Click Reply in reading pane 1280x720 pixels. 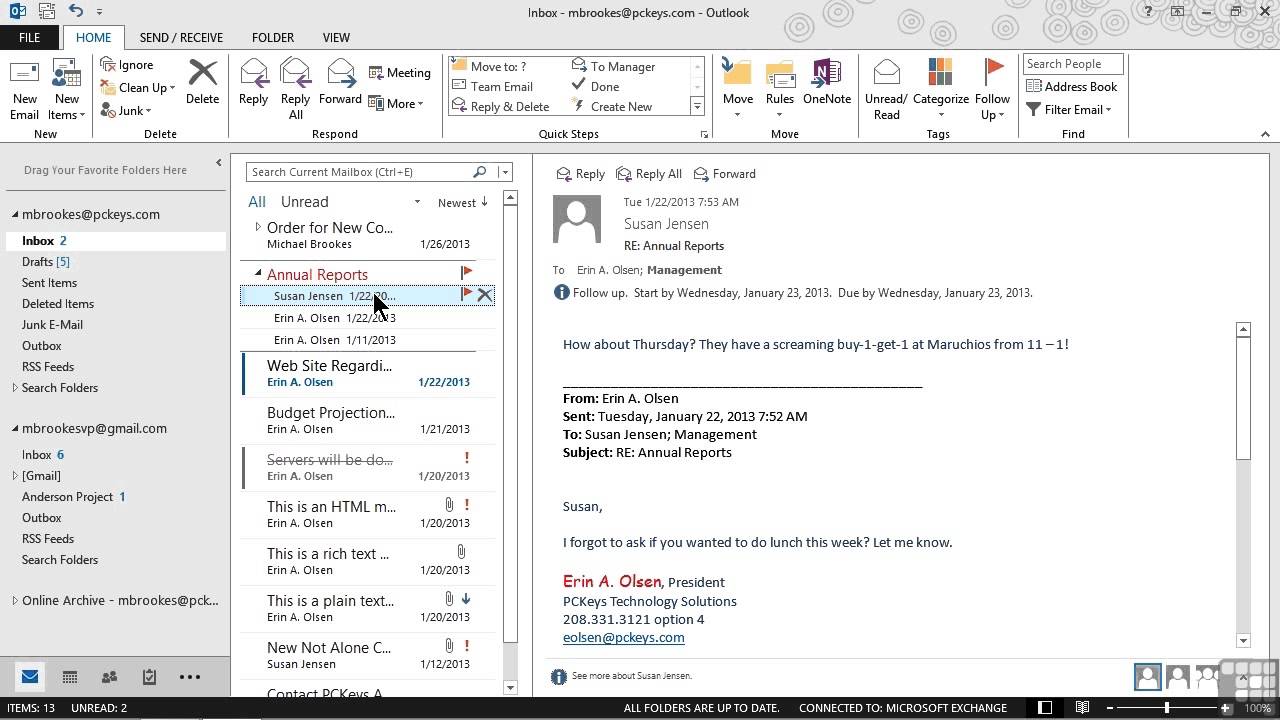[581, 174]
